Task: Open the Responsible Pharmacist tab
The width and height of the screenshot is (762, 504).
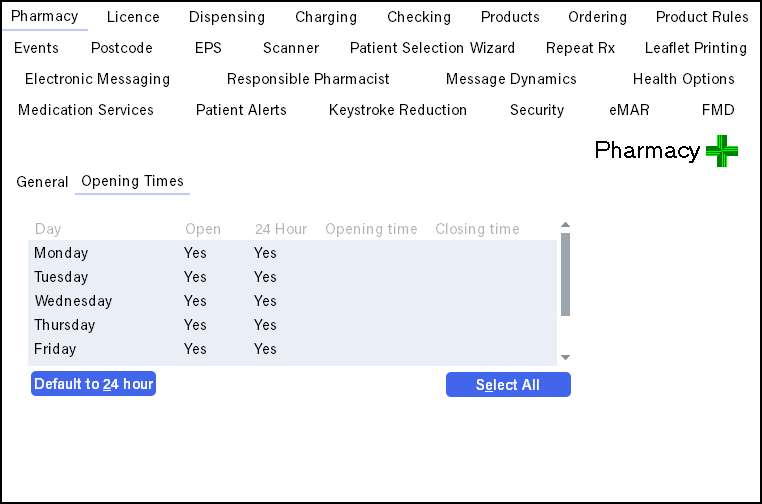Action: point(308,79)
